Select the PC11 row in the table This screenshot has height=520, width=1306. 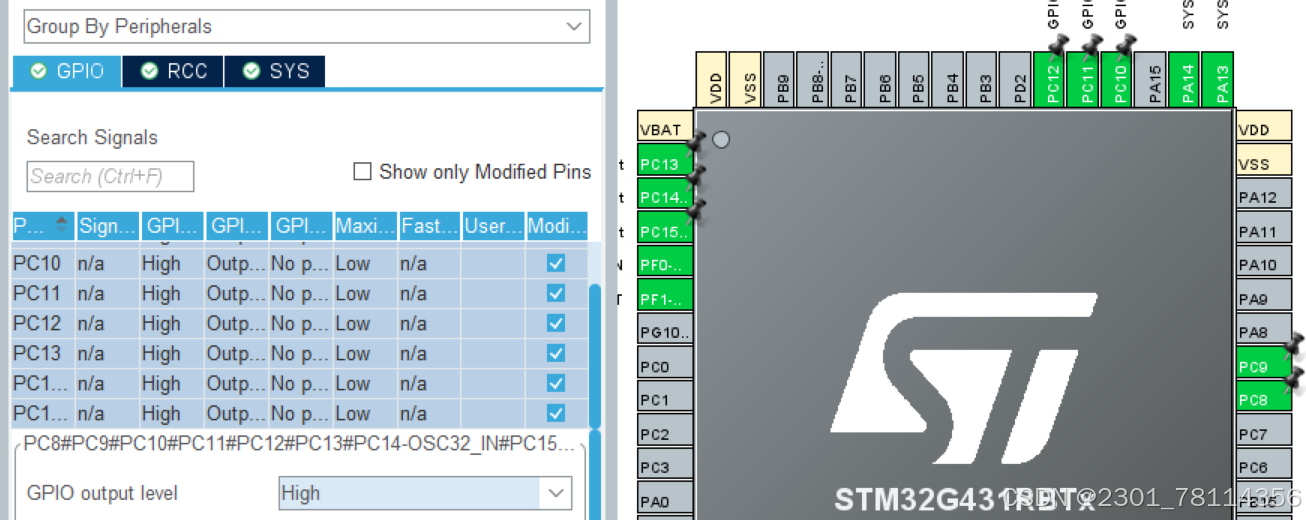point(300,294)
